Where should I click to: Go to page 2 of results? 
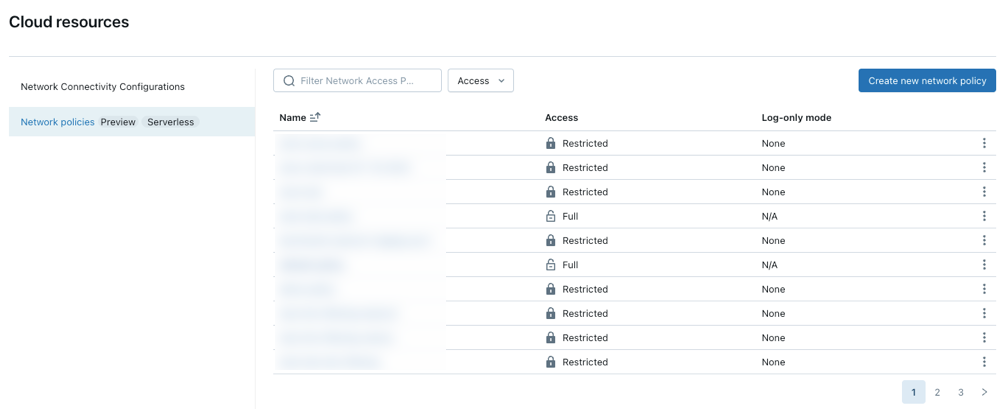click(x=937, y=392)
